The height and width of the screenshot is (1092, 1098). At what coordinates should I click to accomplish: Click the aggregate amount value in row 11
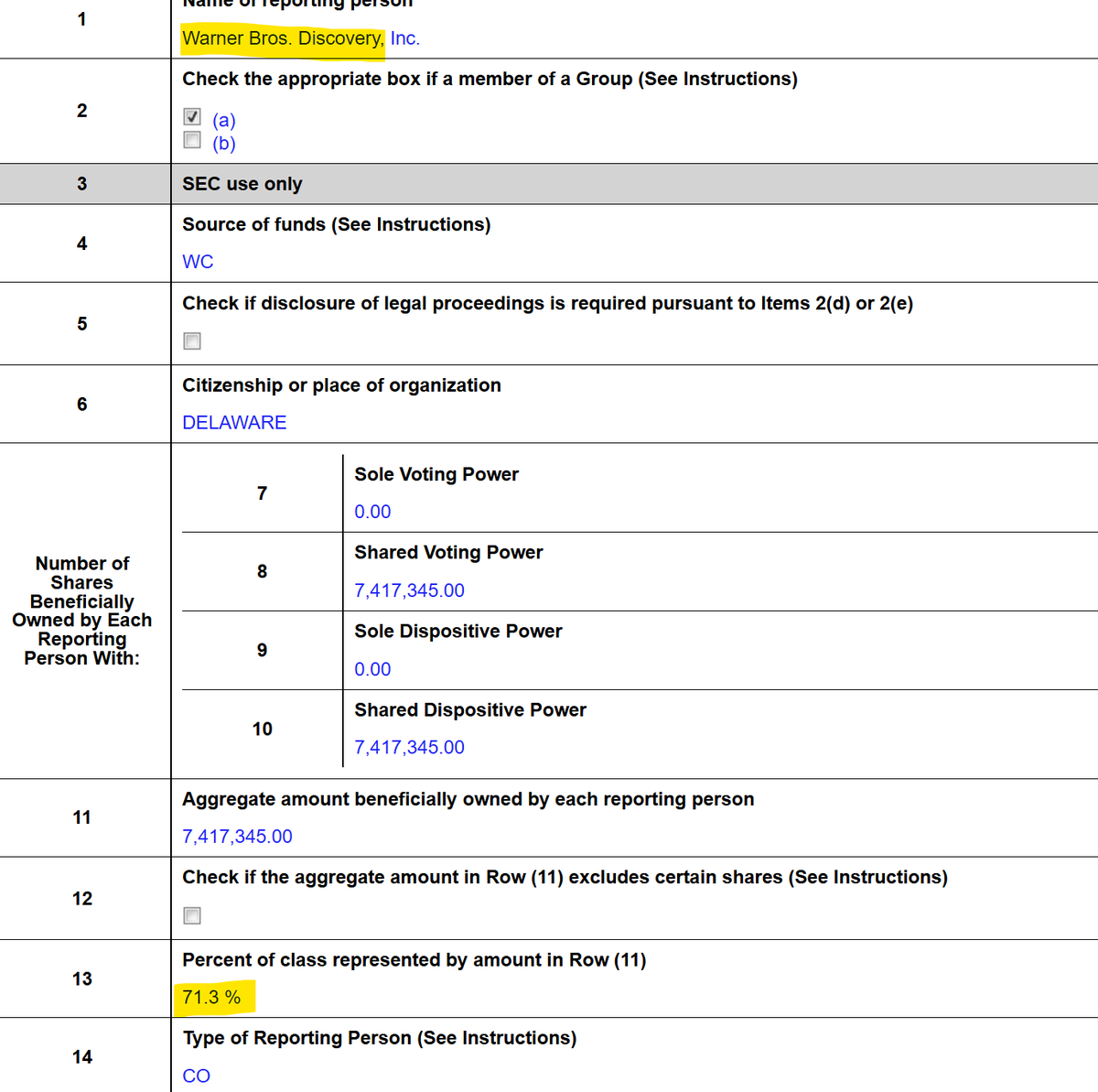(x=237, y=837)
